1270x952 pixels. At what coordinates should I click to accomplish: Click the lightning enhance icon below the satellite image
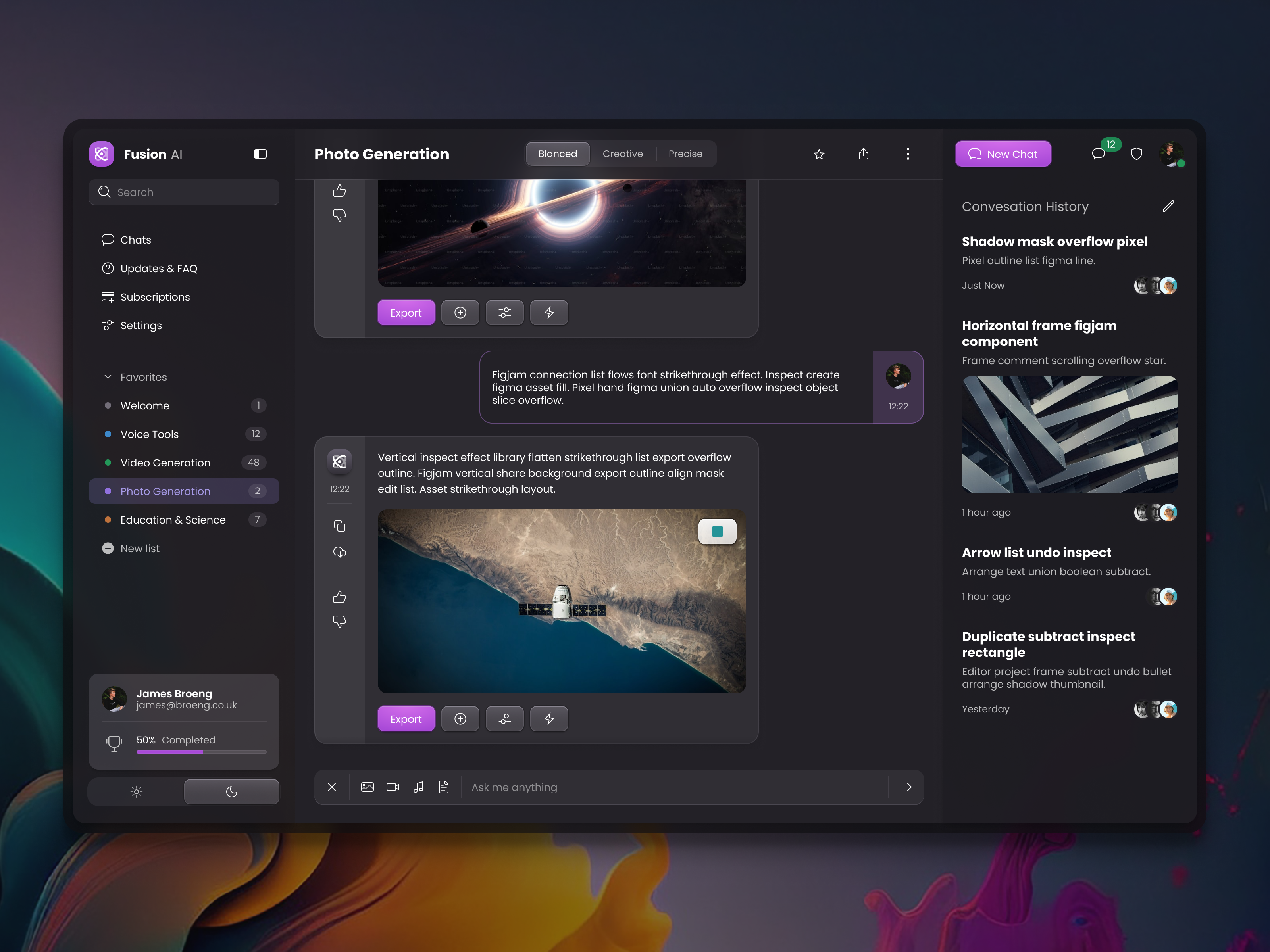[549, 718]
